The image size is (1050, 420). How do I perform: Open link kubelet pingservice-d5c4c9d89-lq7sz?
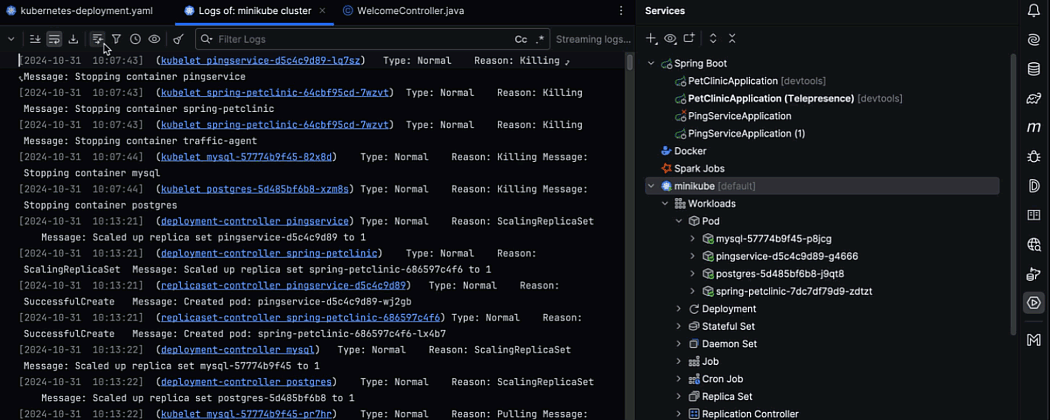pyautogui.click(x=262, y=60)
